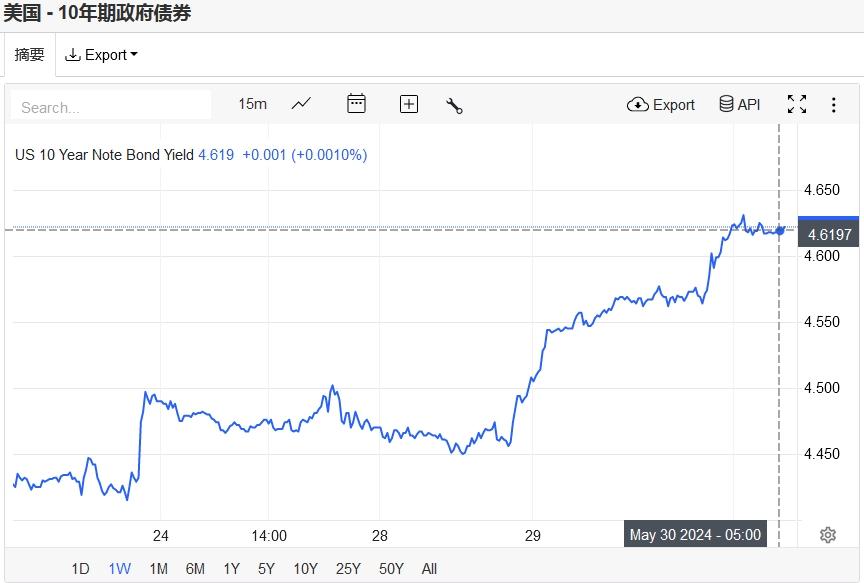This screenshot has height=583, width=864.
Task: Open the three-dot more options menu
Action: pos(834,104)
